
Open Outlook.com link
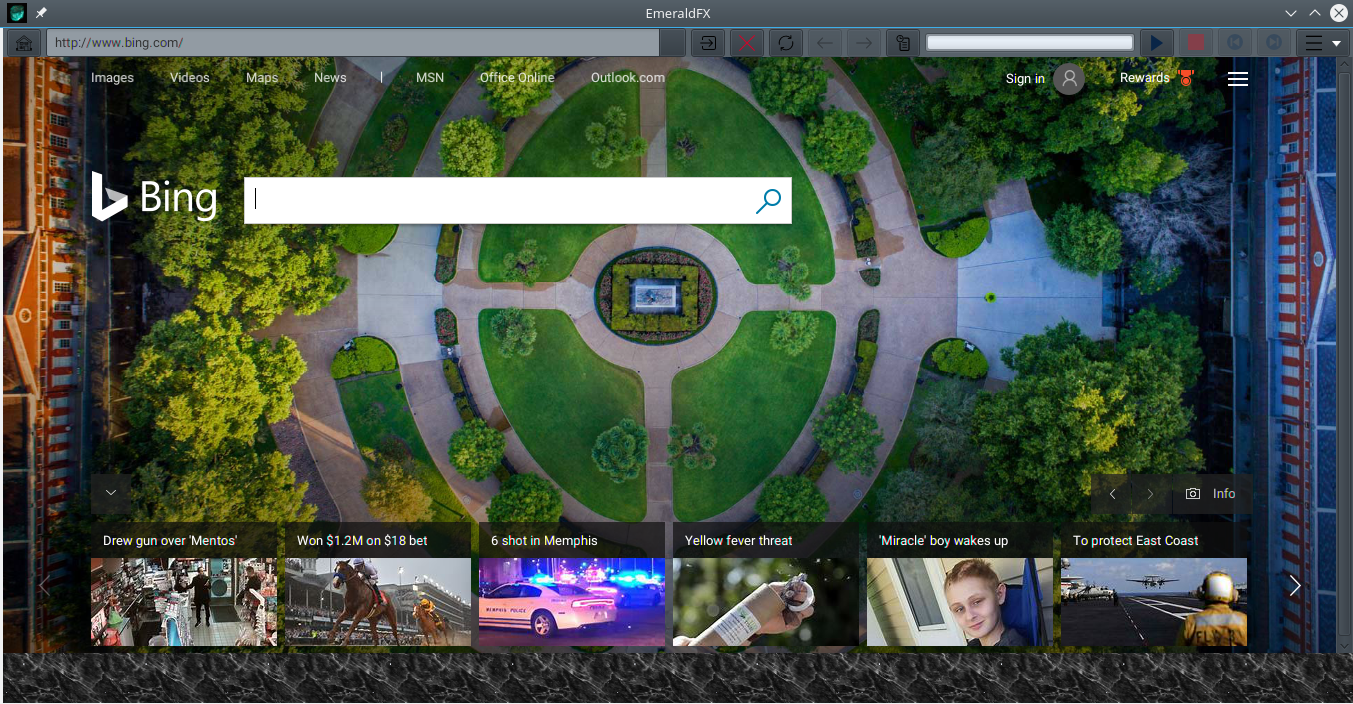[628, 78]
